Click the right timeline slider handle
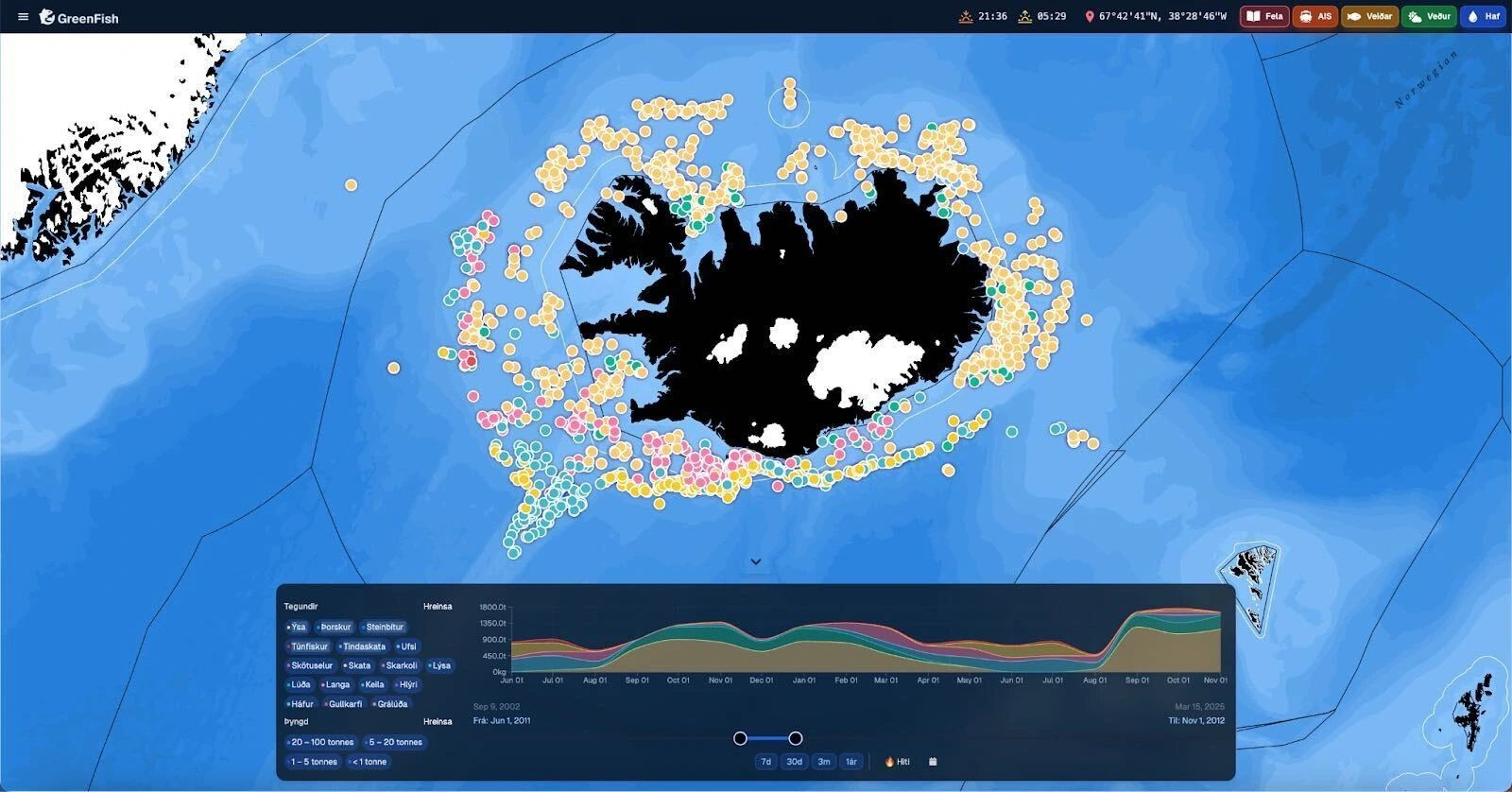This screenshot has height=792, width=1512. click(x=796, y=738)
